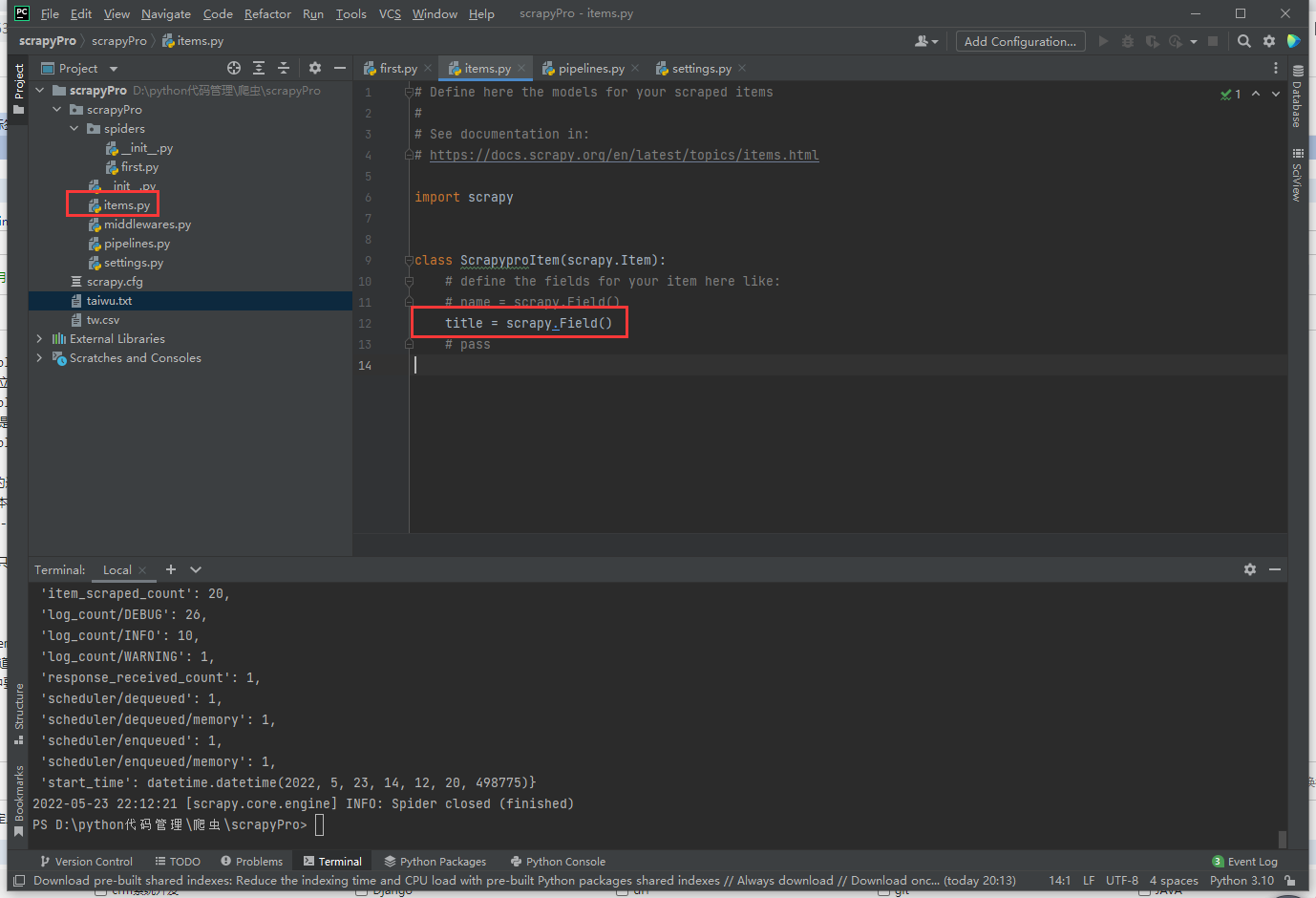Open Project view type dropdown
This screenshot has height=898, width=1316.
114,69
